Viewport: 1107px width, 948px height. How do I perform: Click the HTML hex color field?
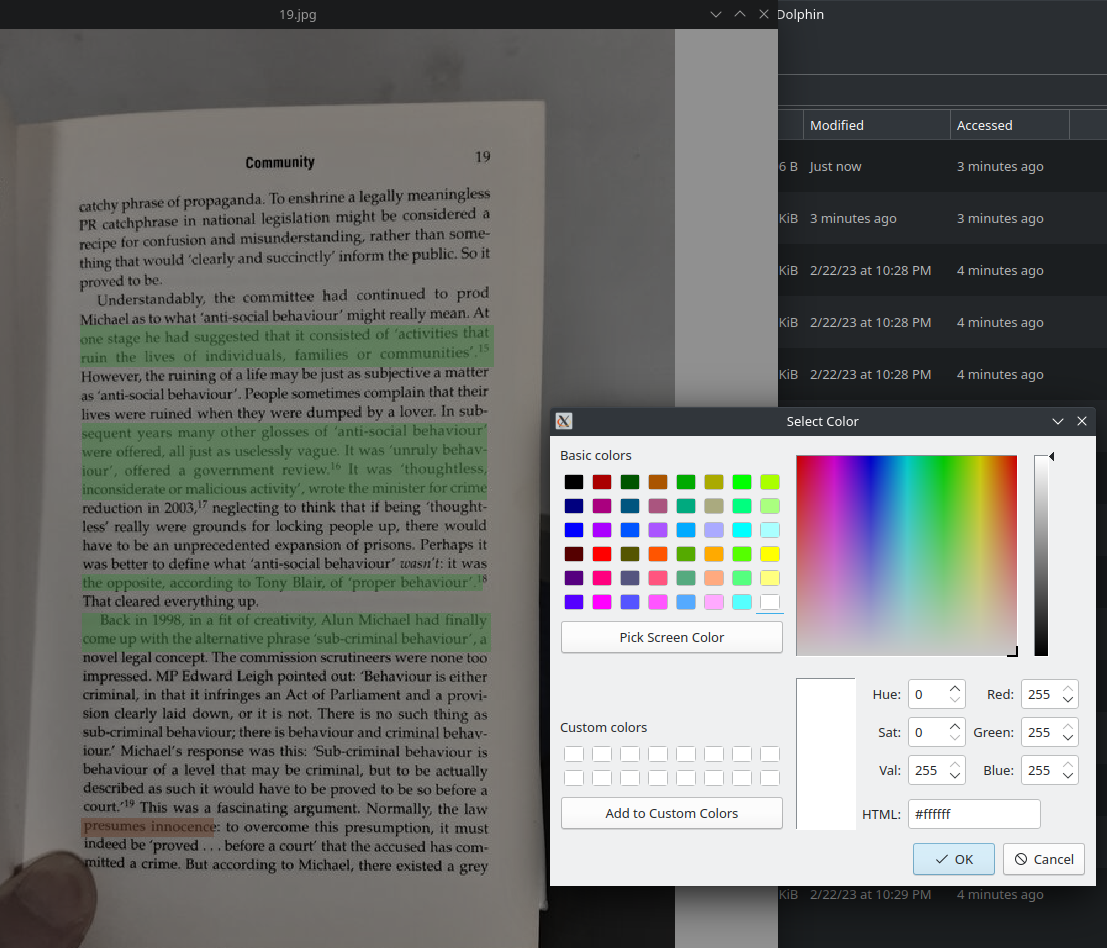coord(973,814)
